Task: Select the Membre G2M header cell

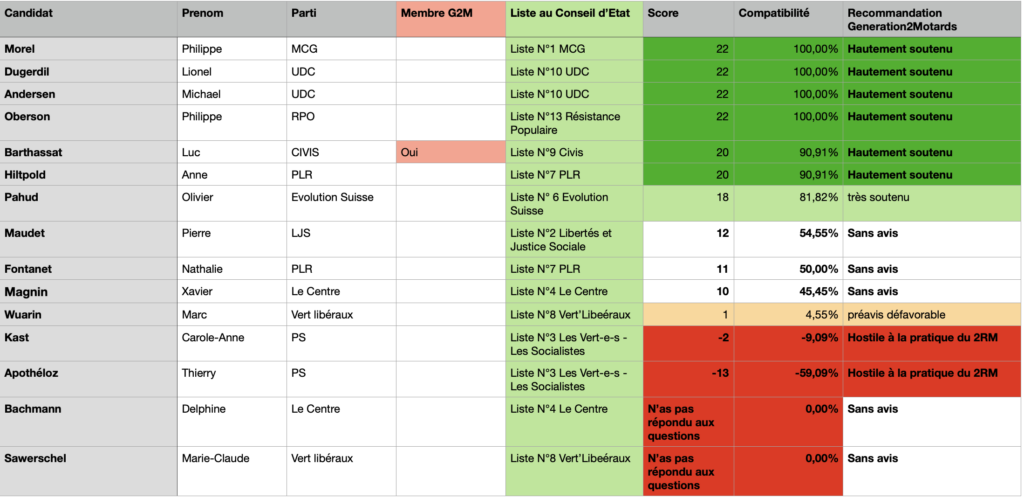Action: coord(436,13)
